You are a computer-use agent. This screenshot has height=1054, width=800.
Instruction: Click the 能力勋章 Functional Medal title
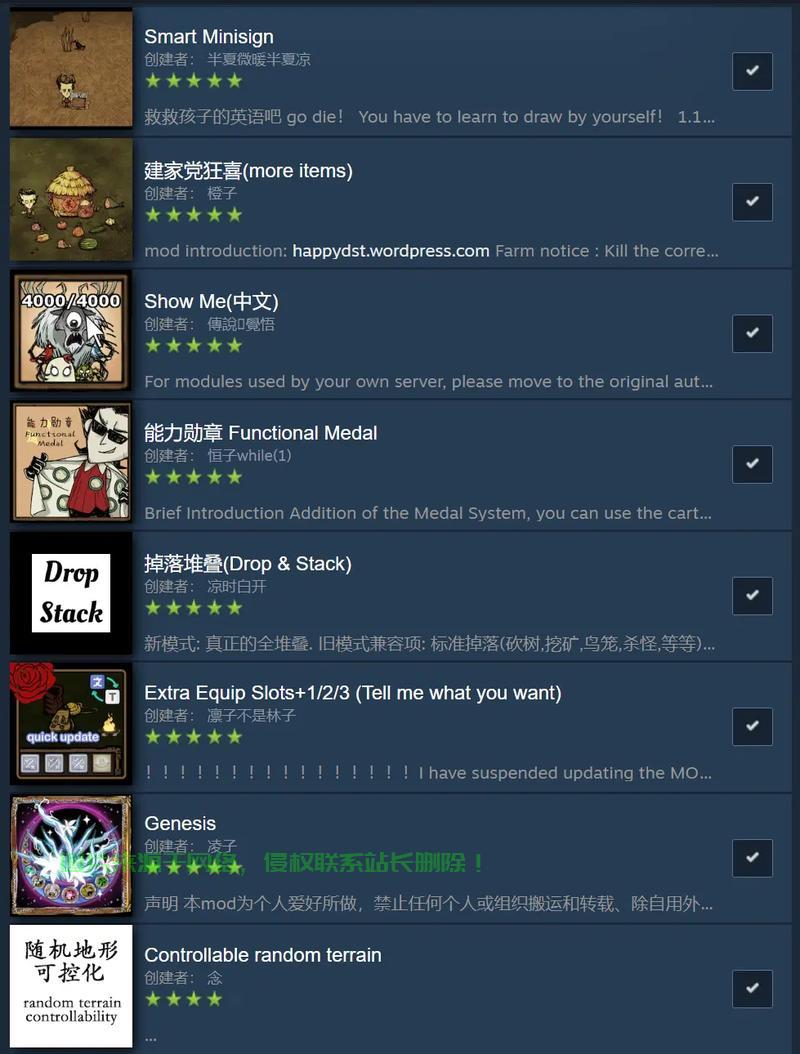pyautogui.click(x=261, y=432)
